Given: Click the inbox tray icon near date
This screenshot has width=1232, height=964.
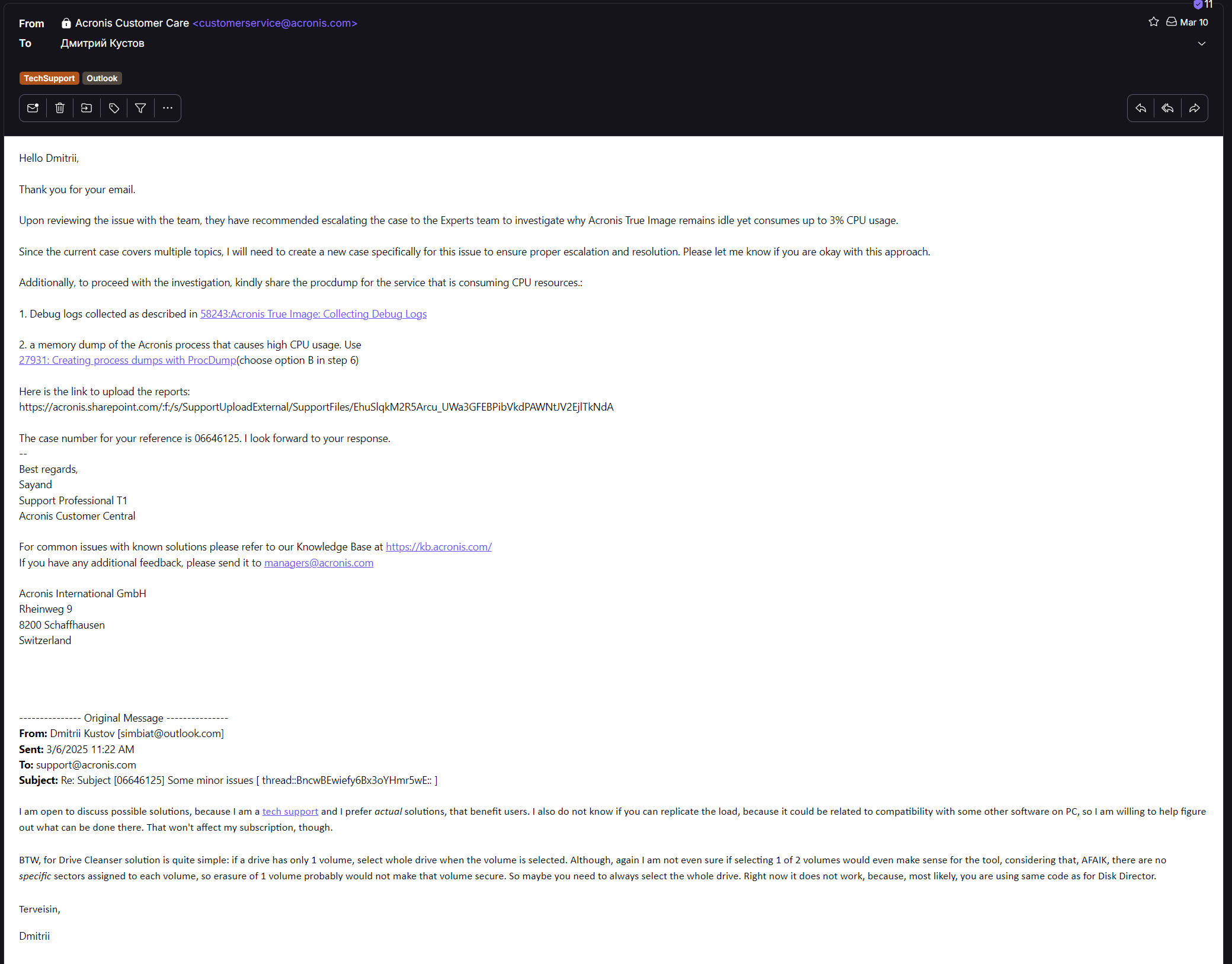Looking at the screenshot, I should (1171, 22).
